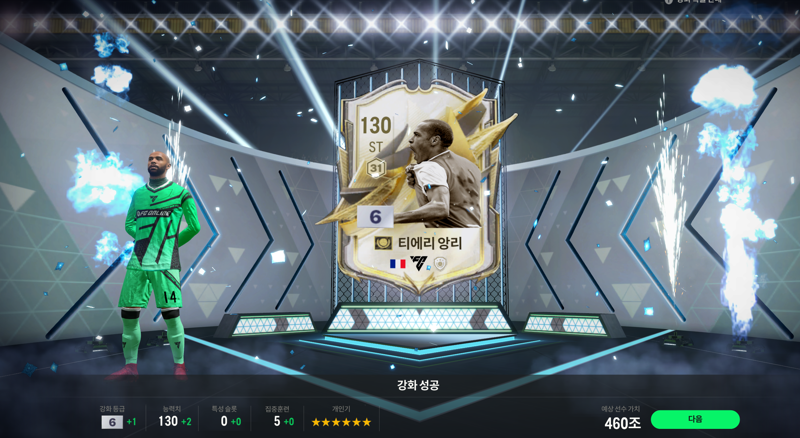
Task: Click the player name 티에리 앙리
Action: tap(430, 242)
